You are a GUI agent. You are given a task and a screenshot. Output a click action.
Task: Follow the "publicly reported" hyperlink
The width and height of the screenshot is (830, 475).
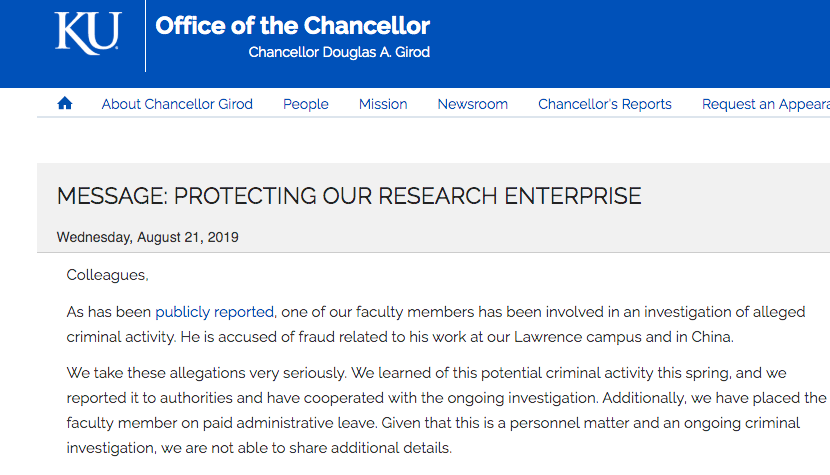[x=215, y=311]
